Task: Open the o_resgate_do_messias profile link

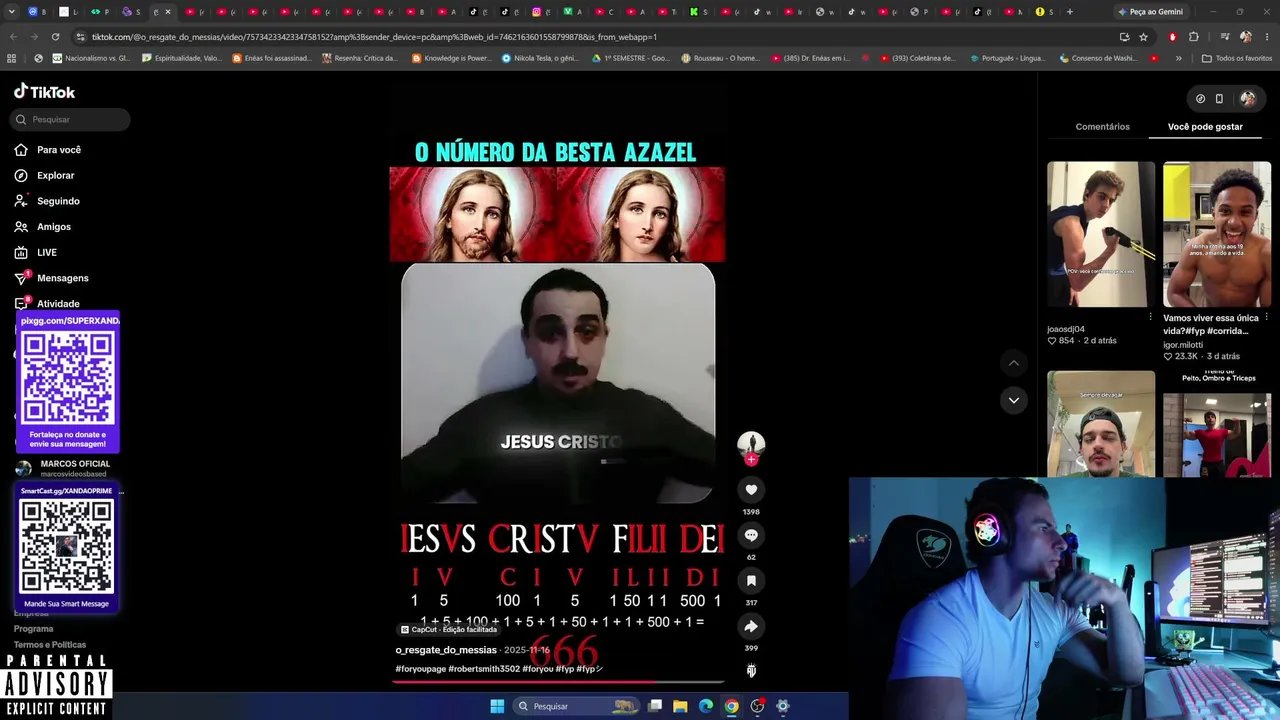Action: click(x=446, y=650)
